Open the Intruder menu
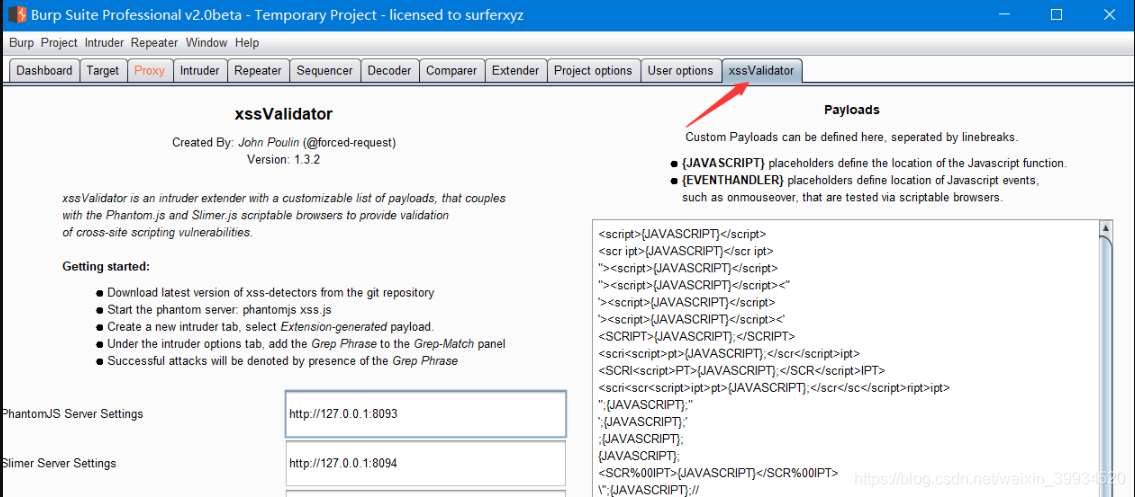Screen dimensions: 1135x497 [x=104, y=43]
